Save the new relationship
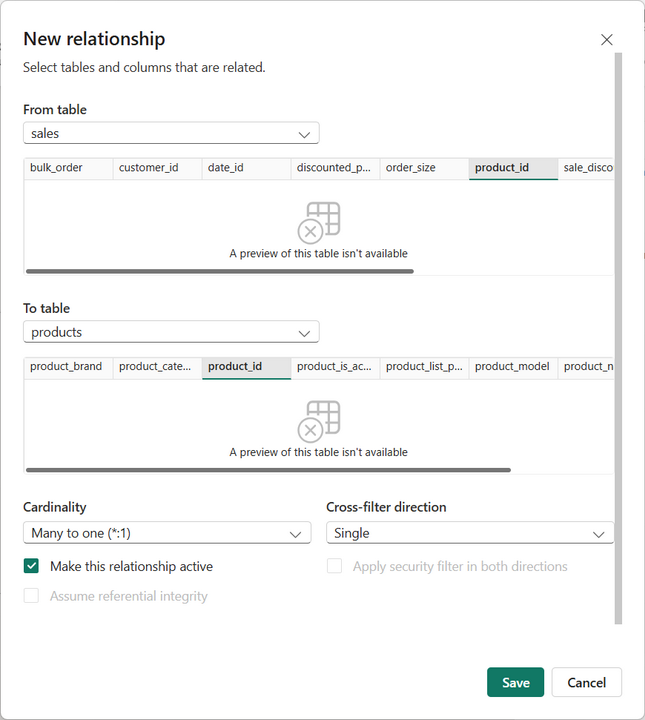 click(x=516, y=682)
